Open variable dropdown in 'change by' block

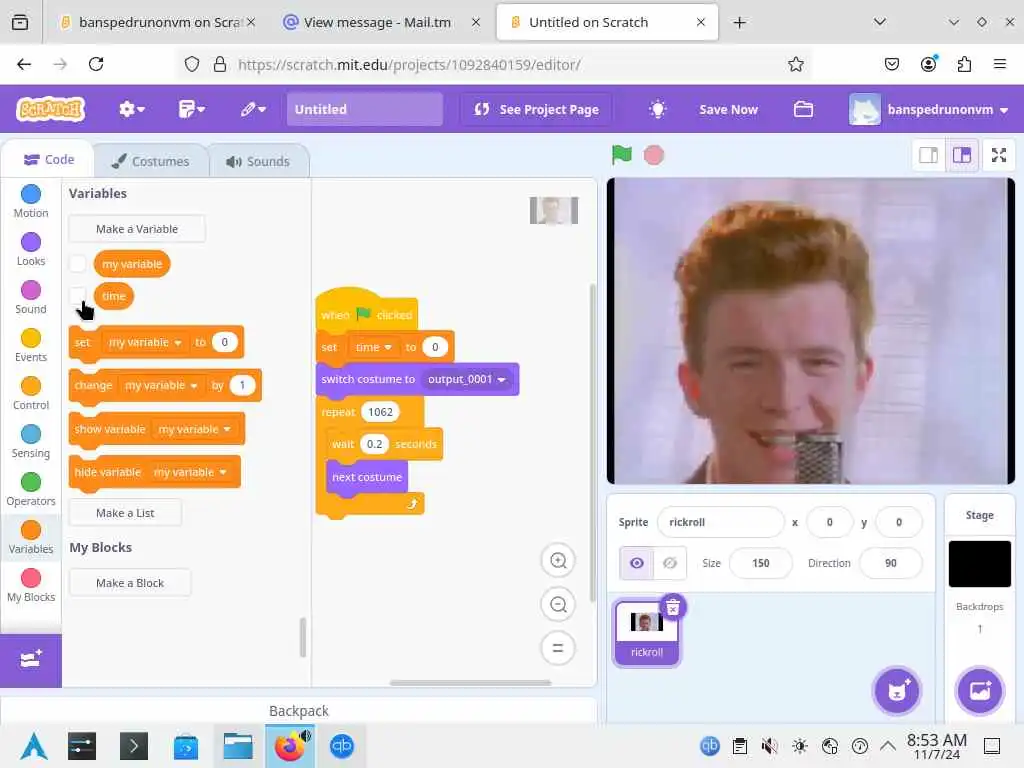(x=161, y=385)
